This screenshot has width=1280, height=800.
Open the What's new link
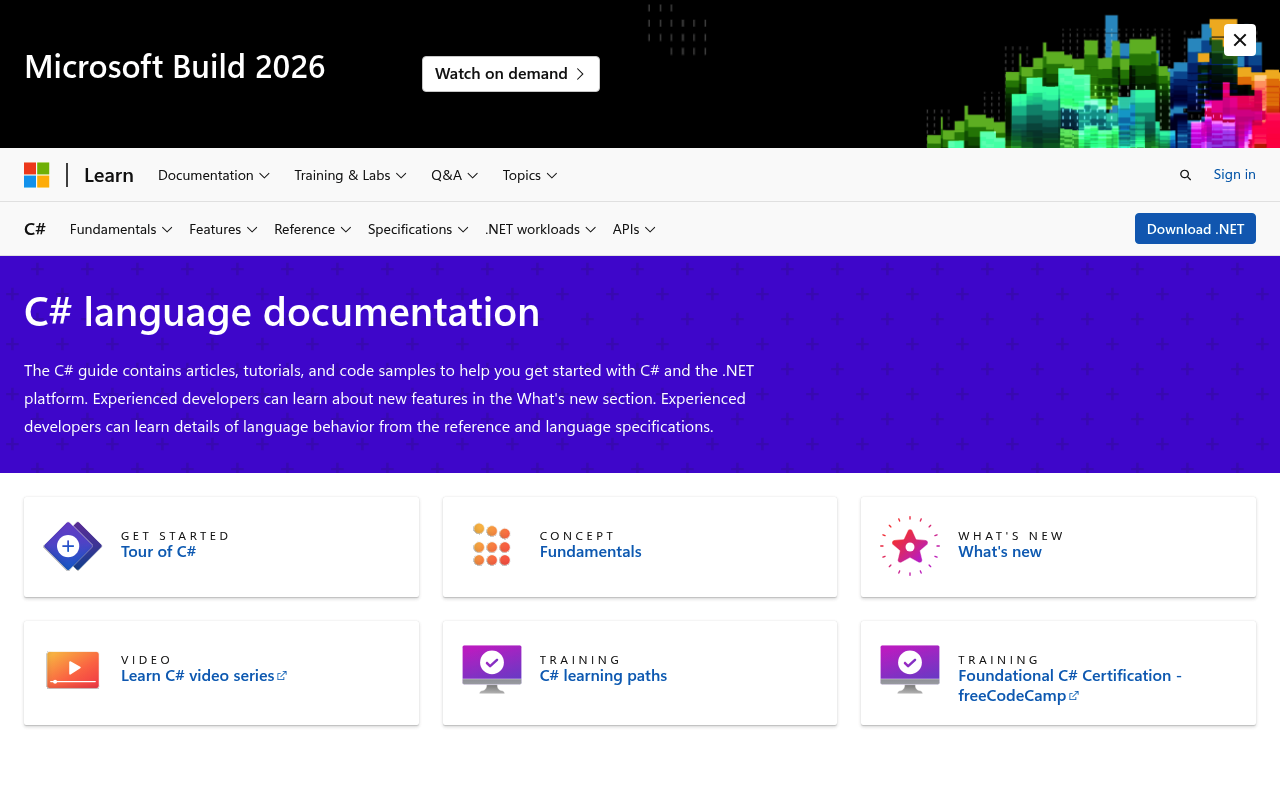1000,552
